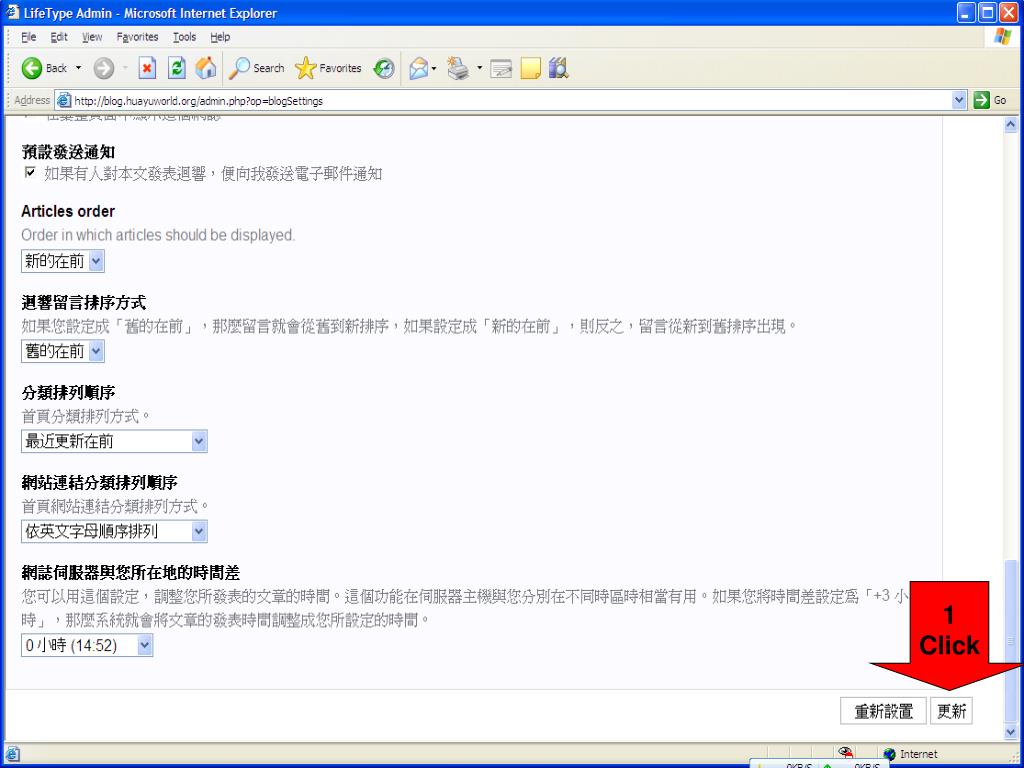
Task: Open the Search magnifier toolbar button
Action: (x=256, y=68)
